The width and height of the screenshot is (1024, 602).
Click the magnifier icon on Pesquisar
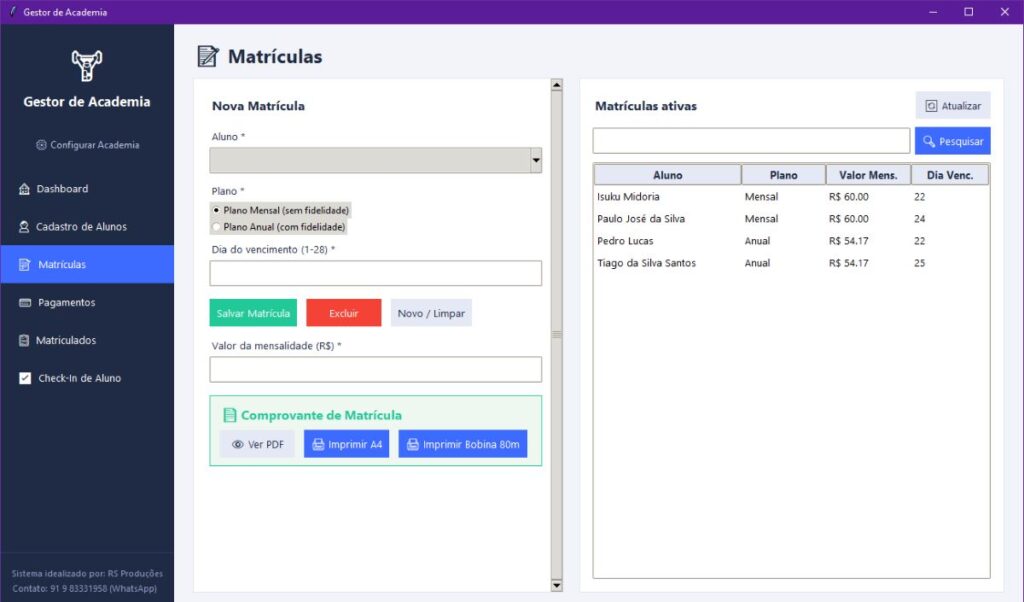[929, 141]
